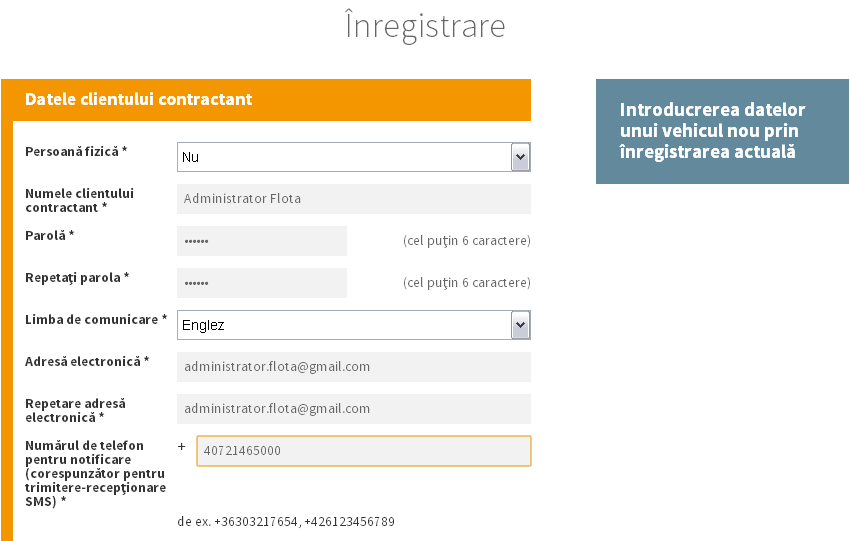The width and height of the screenshot is (850, 541).
Task: Click the plus sign before phone field
Action: pyautogui.click(x=182, y=447)
